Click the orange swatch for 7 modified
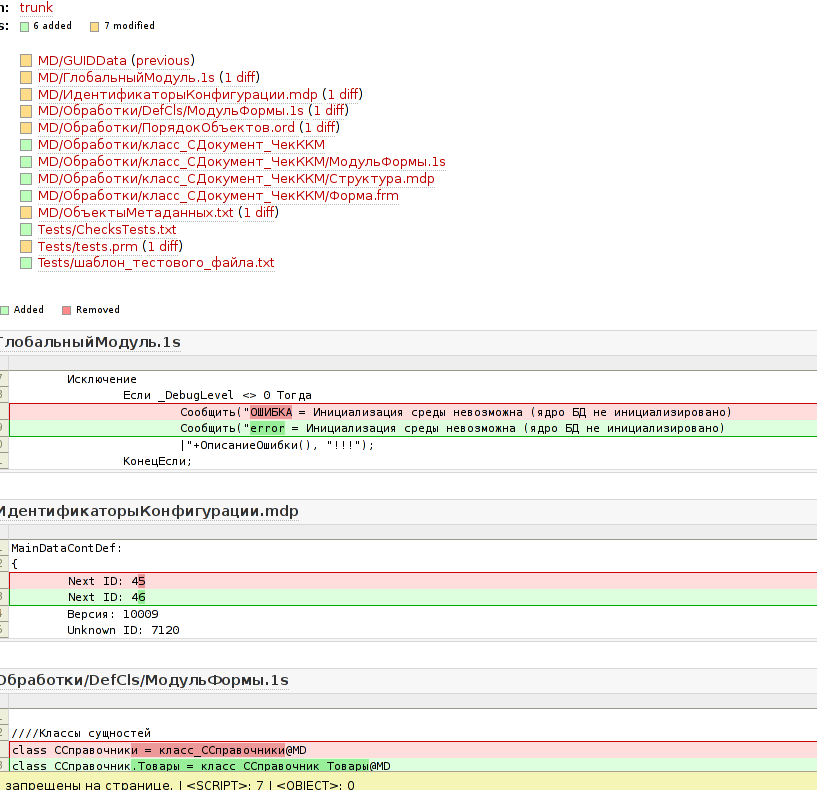The width and height of the screenshot is (817, 790). click(94, 26)
